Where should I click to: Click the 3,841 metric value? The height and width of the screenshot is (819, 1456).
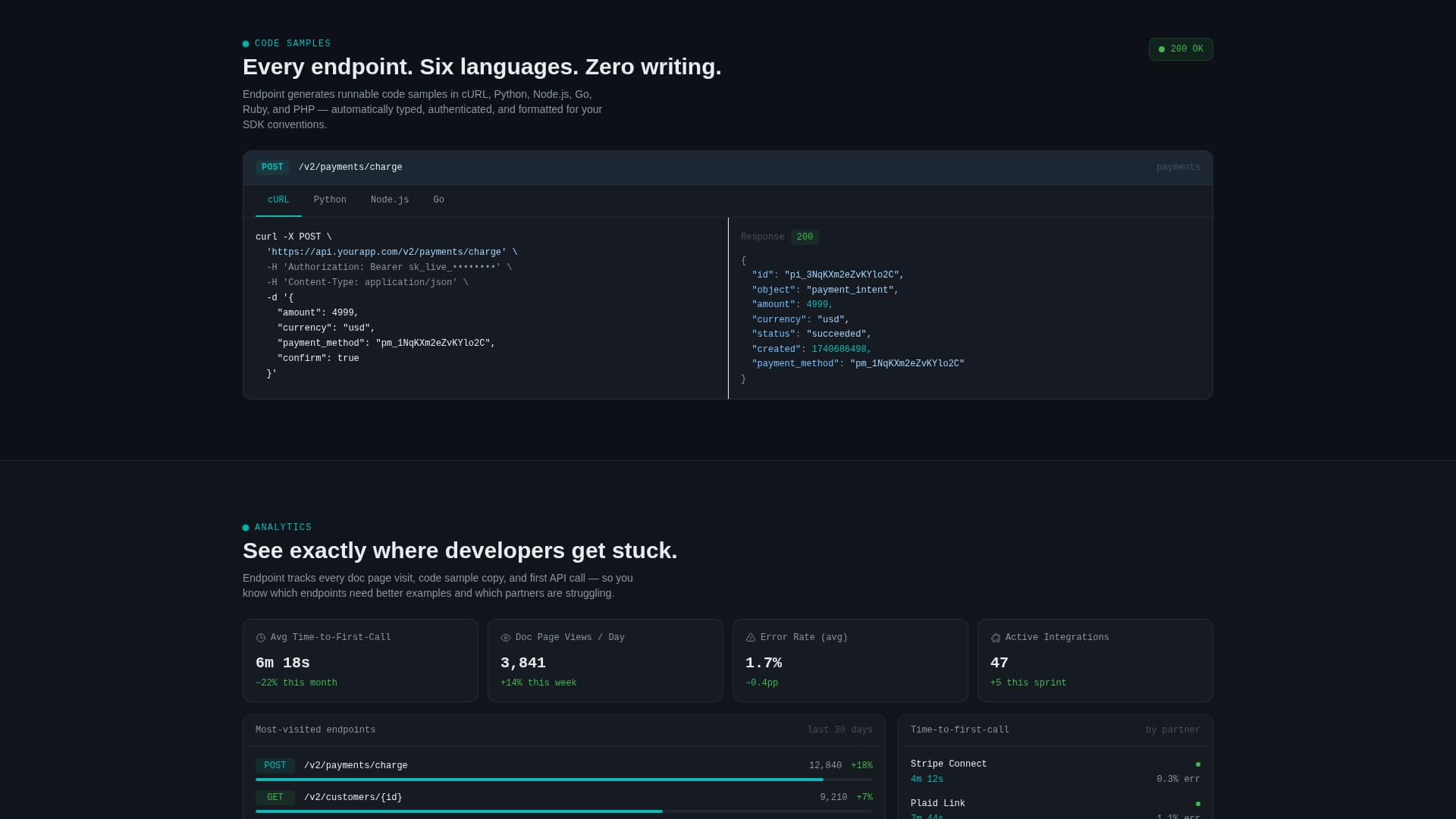tap(523, 664)
